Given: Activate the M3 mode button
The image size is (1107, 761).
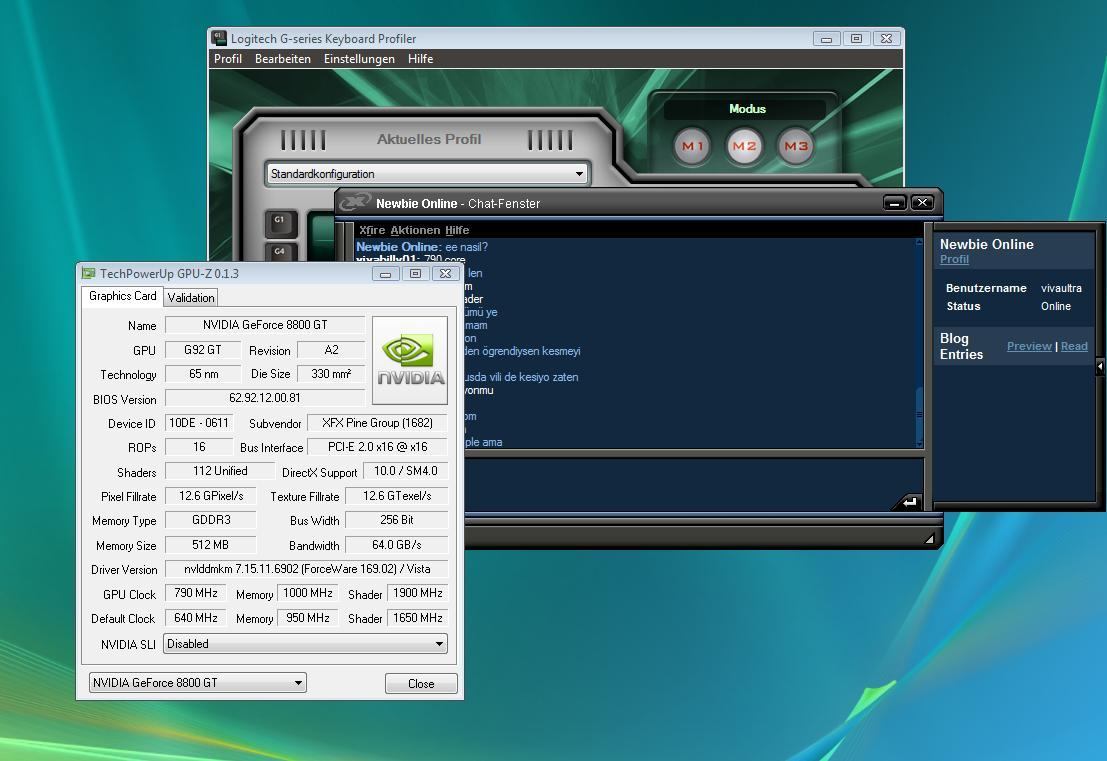Looking at the screenshot, I should tap(796, 146).
